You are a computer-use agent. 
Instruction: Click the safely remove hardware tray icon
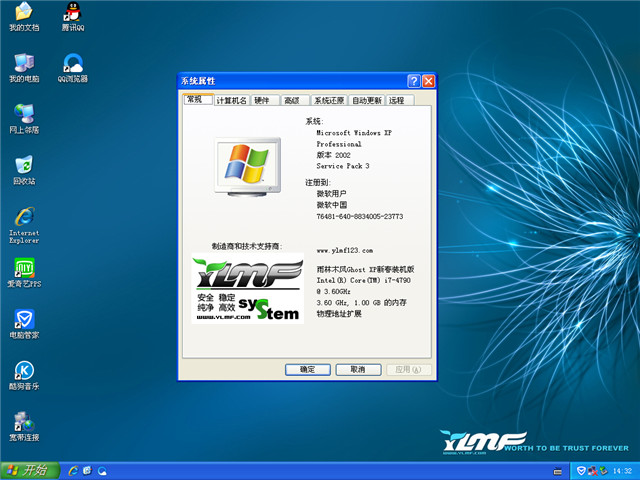tap(603, 471)
